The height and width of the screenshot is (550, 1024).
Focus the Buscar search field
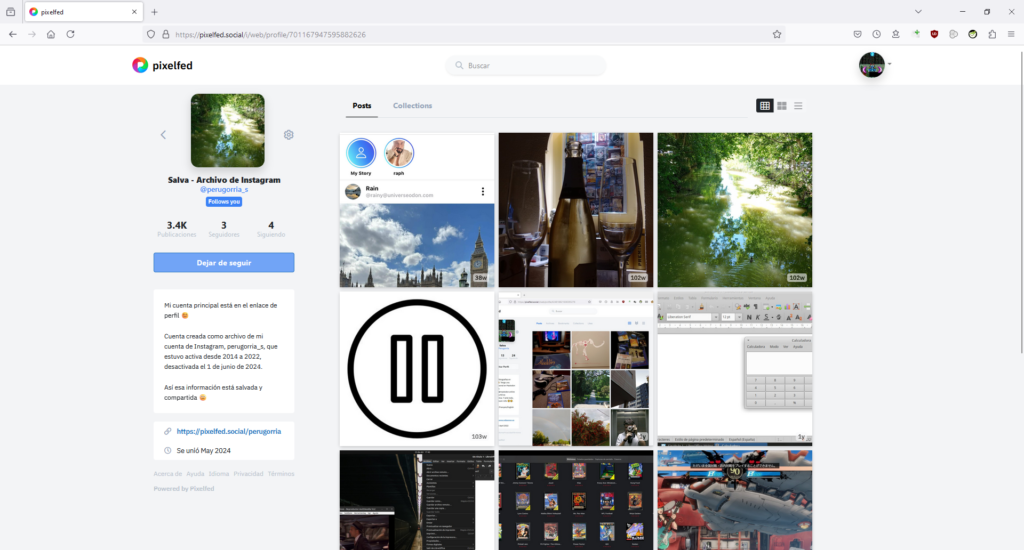(526, 65)
